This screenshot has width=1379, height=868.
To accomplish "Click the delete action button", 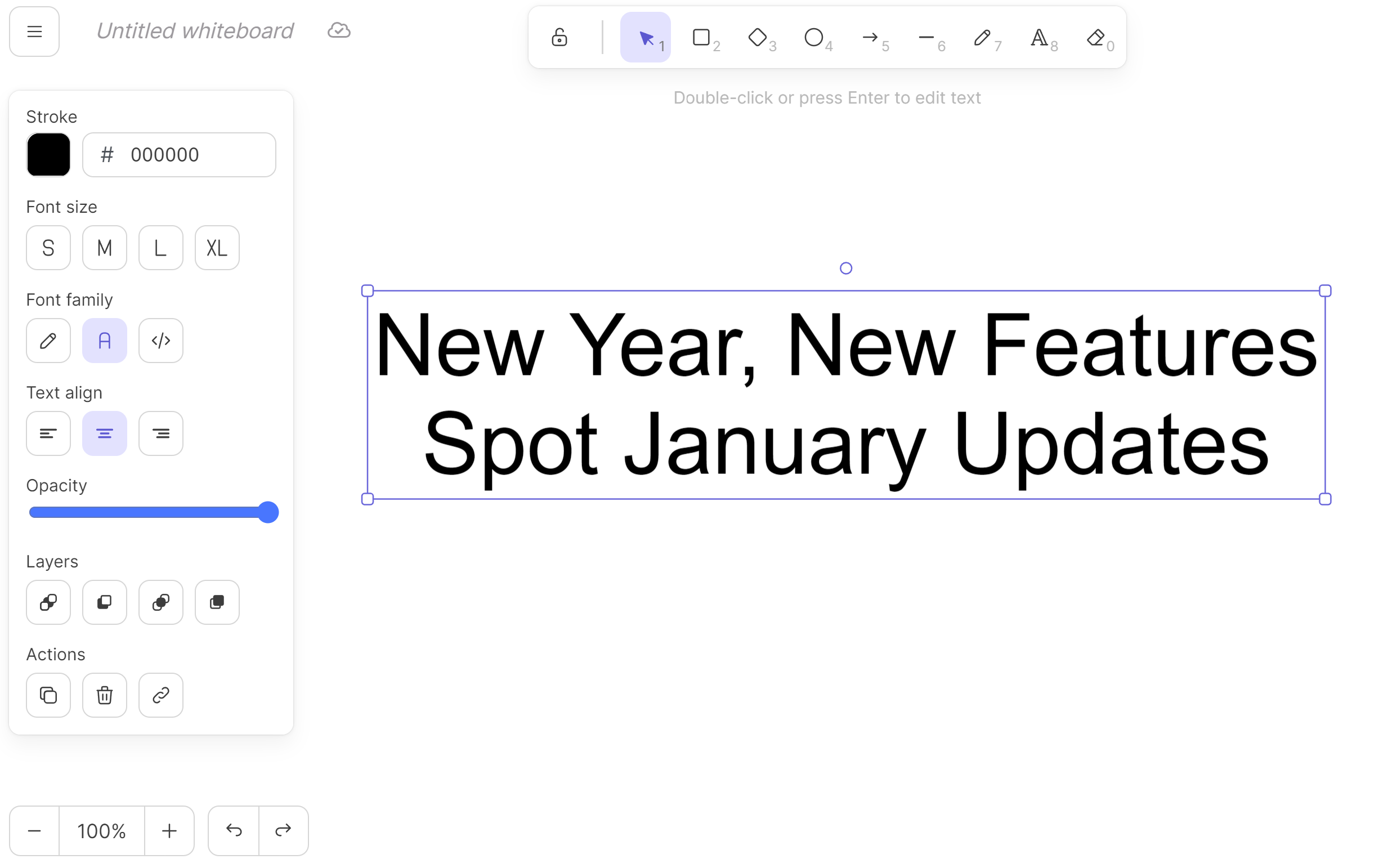I will point(104,694).
